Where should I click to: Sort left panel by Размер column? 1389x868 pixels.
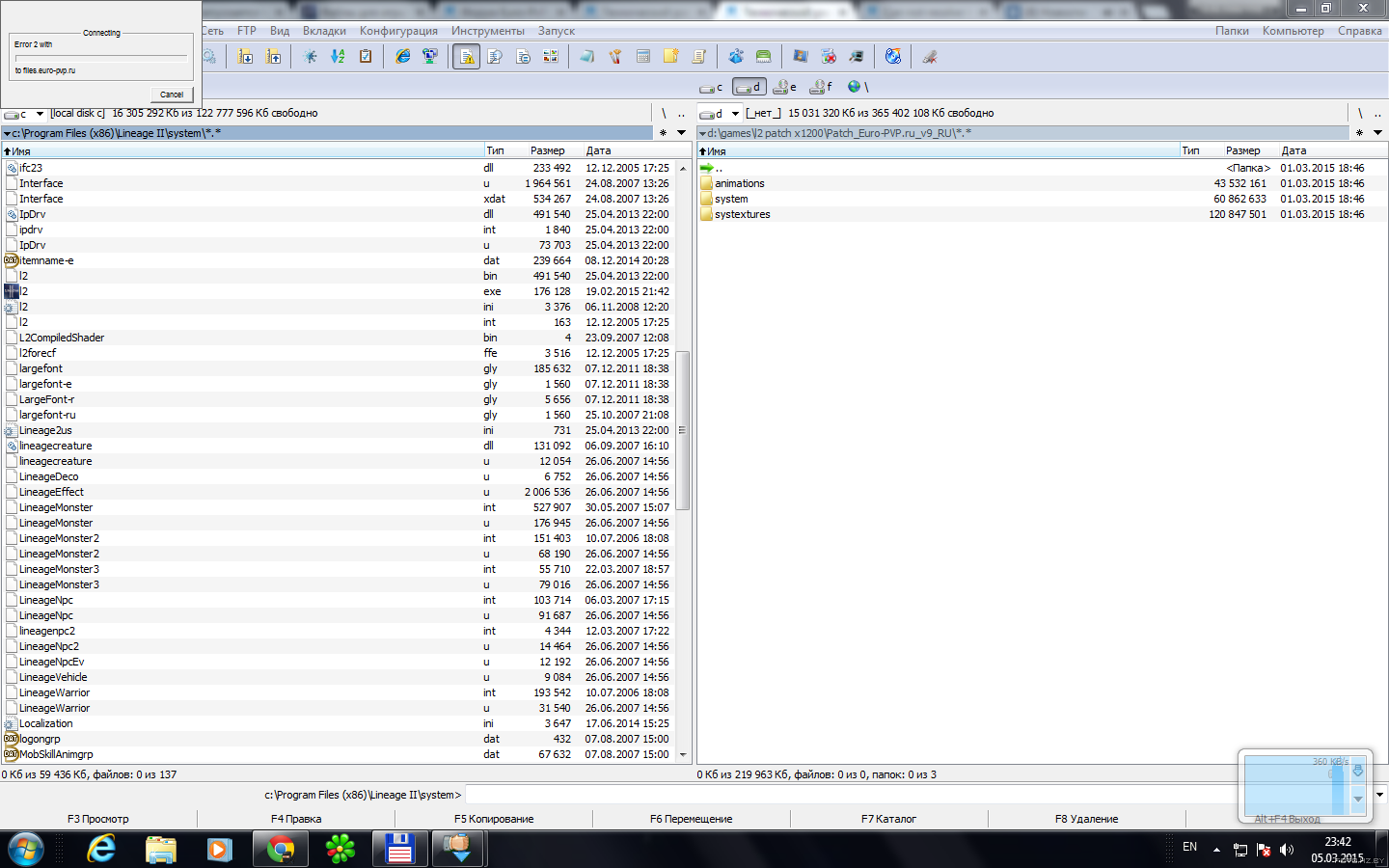click(547, 150)
